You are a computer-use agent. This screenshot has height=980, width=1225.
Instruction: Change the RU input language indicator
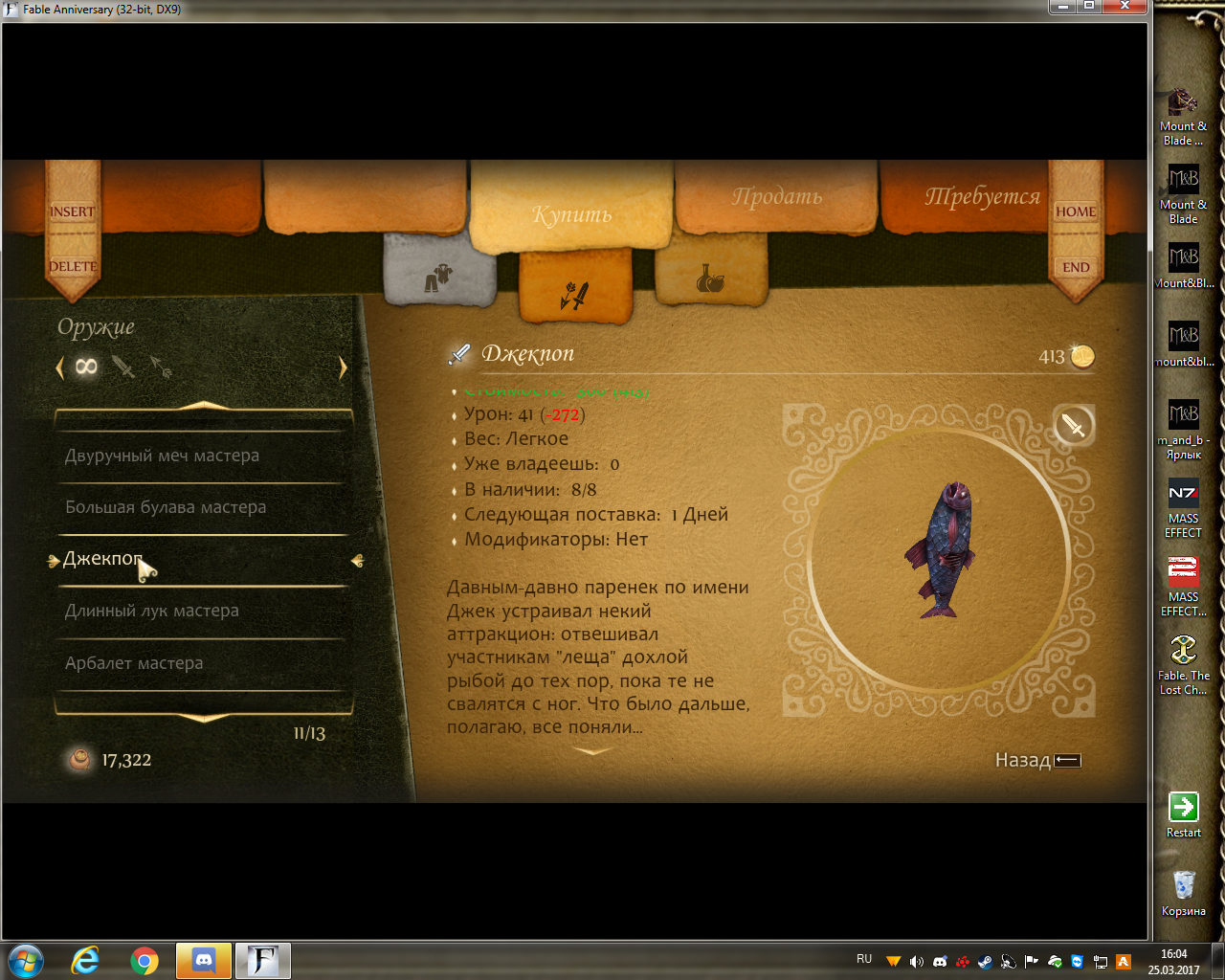click(x=864, y=959)
